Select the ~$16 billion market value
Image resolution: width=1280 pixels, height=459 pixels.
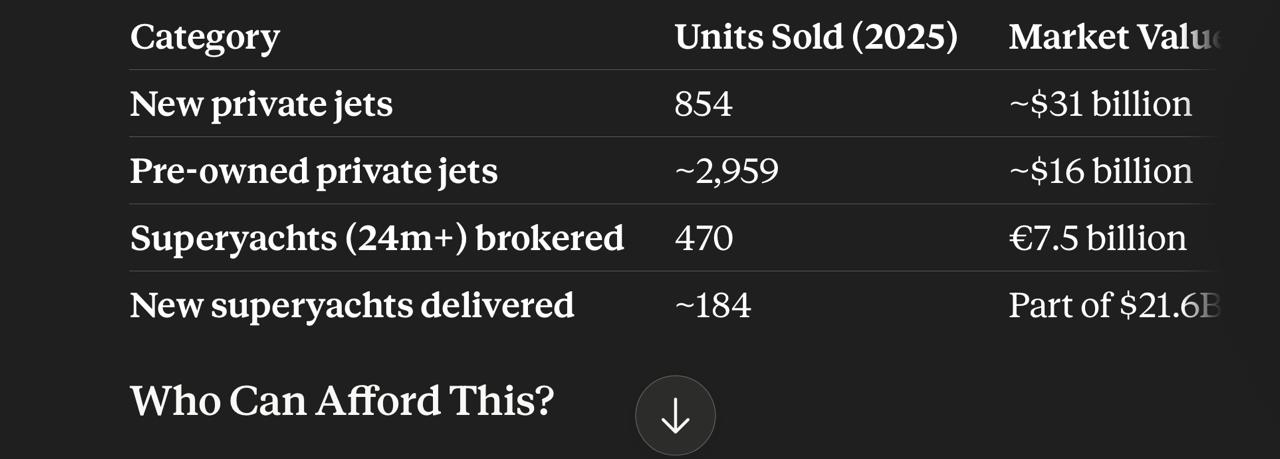coord(1100,171)
